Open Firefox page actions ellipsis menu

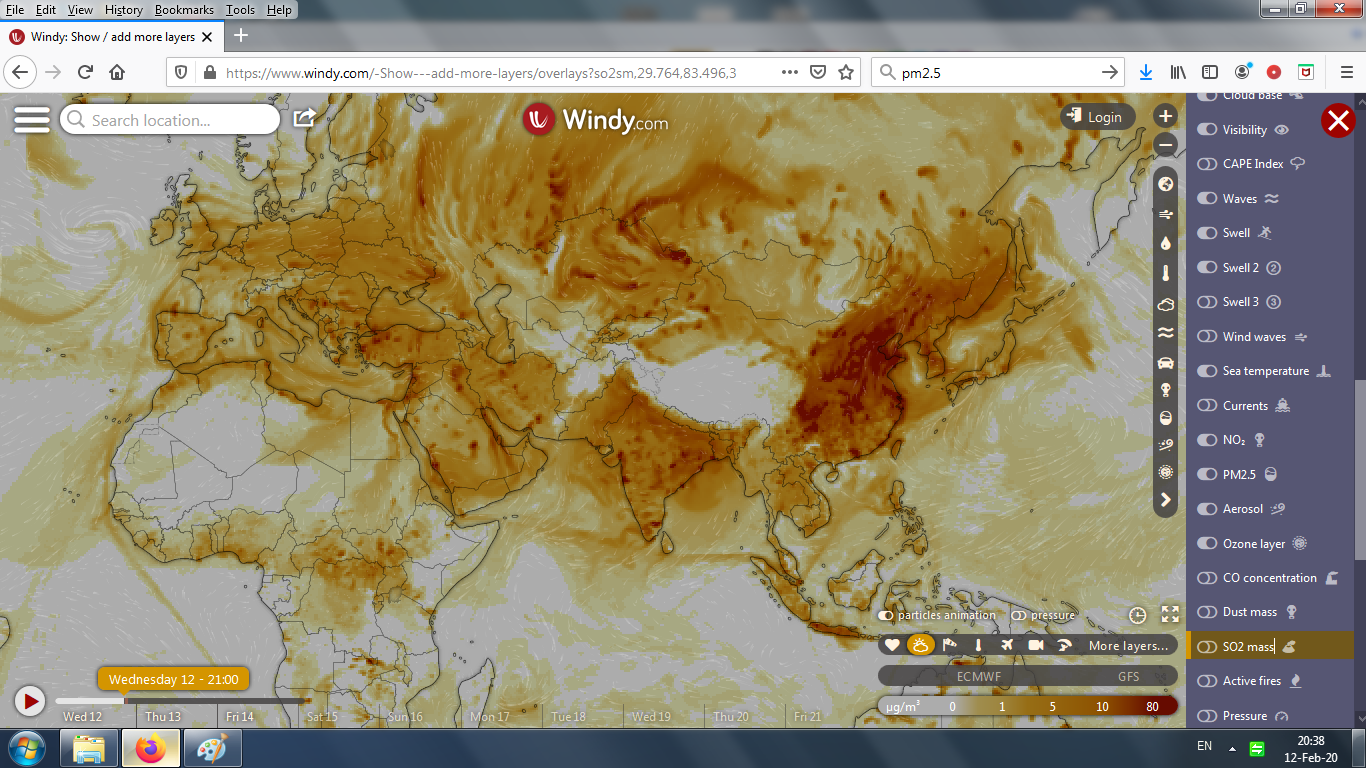789,72
